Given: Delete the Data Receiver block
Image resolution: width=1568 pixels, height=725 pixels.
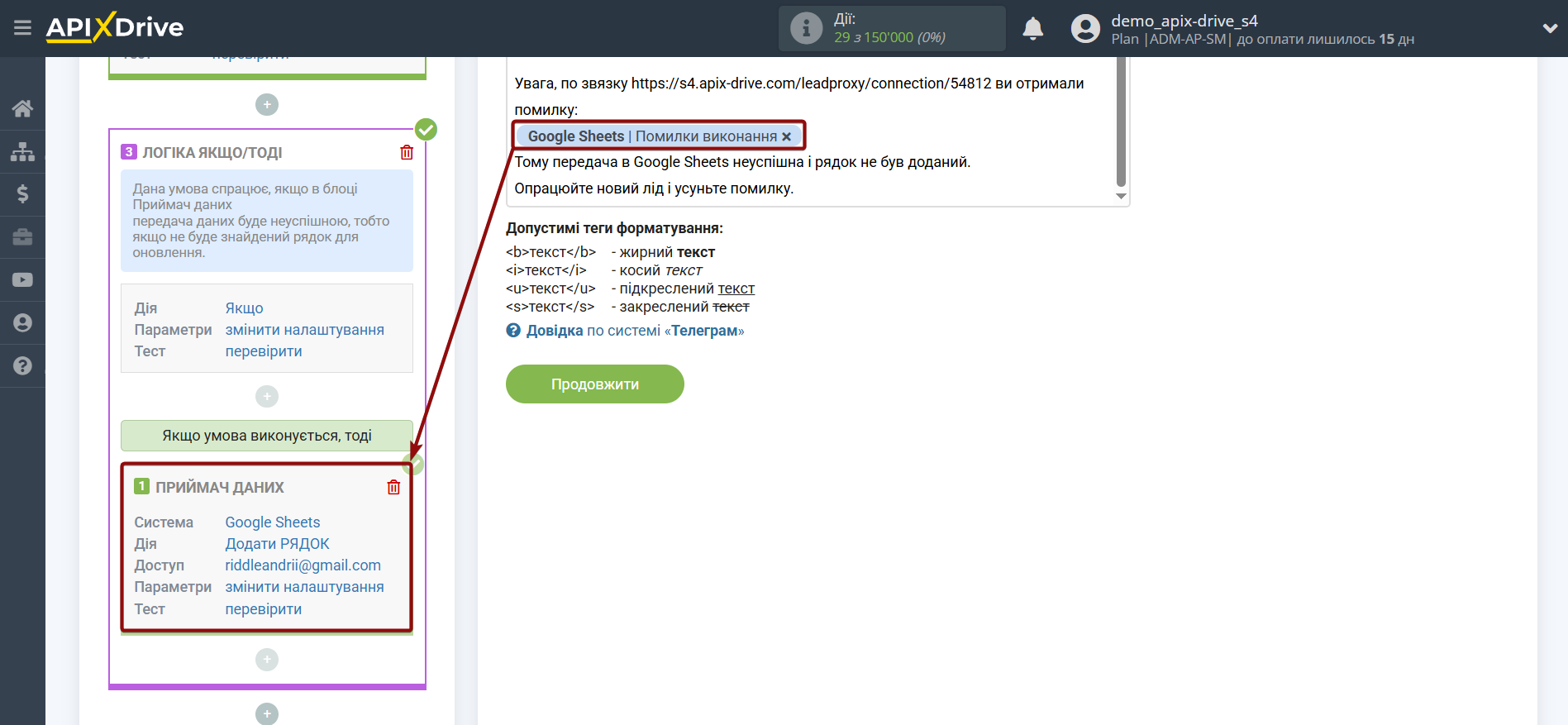Looking at the screenshot, I should [x=393, y=488].
